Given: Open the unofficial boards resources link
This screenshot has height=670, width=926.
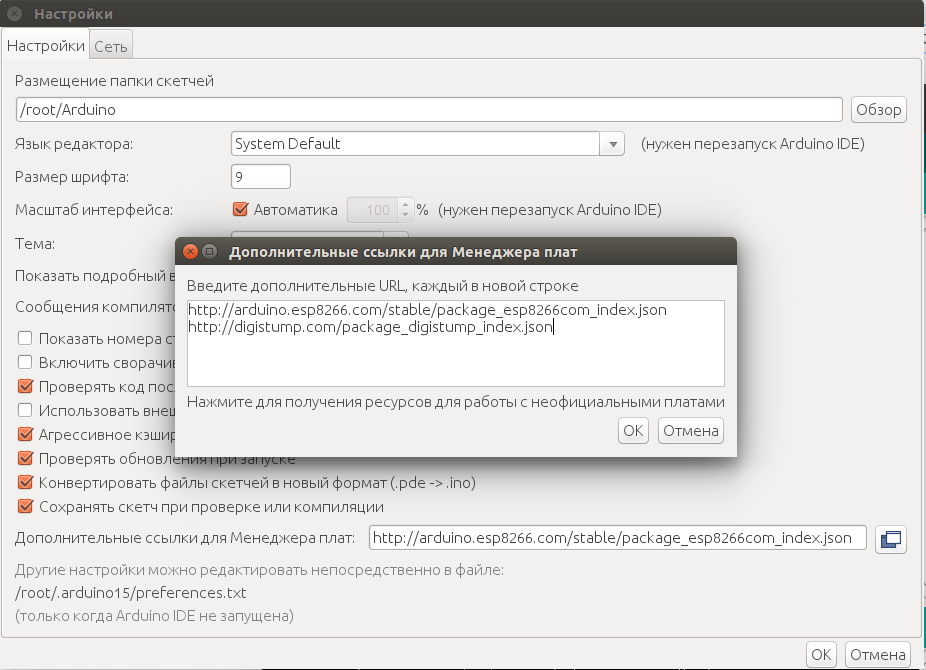Looking at the screenshot, I should (455, 402).
